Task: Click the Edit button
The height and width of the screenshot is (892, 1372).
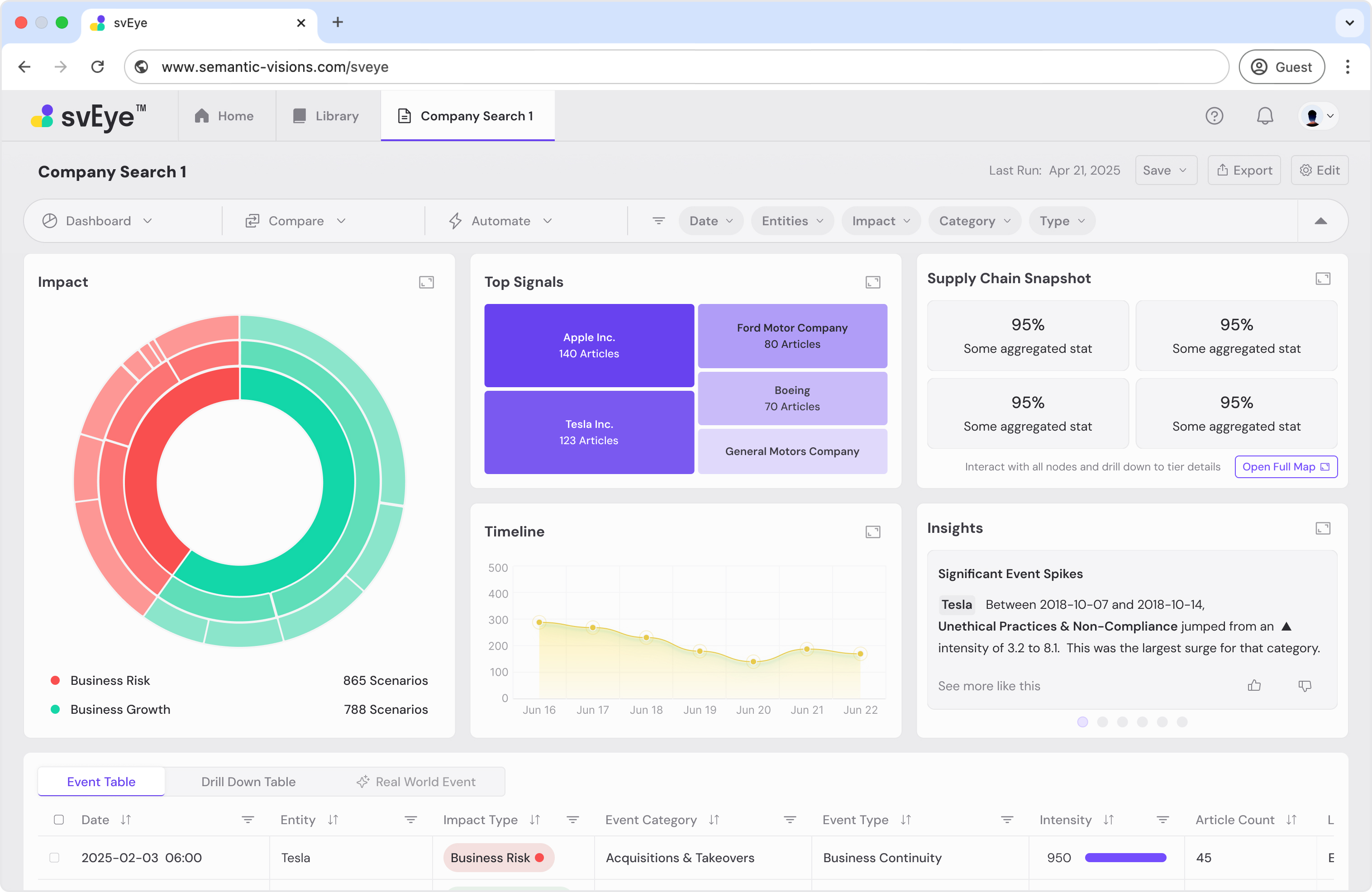Action: pyautogui.click(x=1319, y=170)
